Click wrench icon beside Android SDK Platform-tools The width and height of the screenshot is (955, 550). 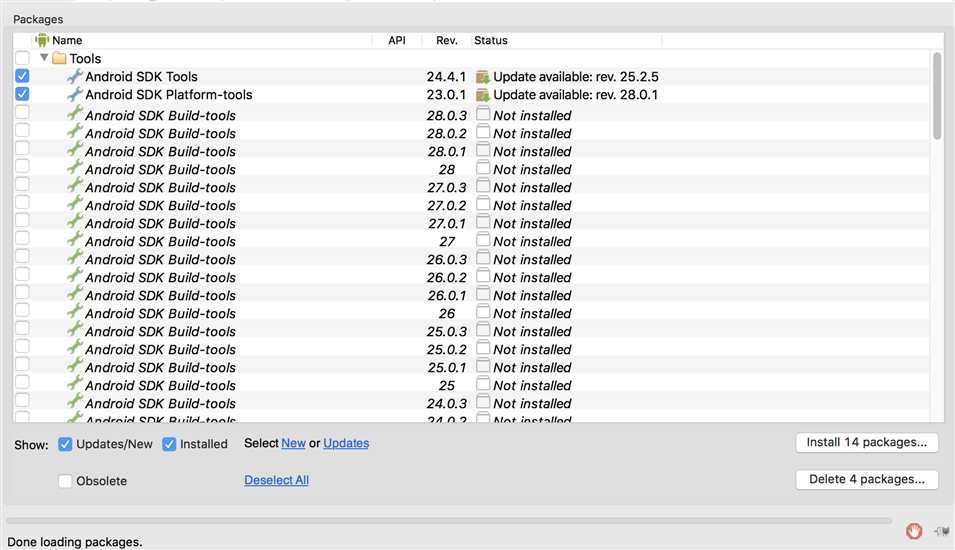click(75, 94)
